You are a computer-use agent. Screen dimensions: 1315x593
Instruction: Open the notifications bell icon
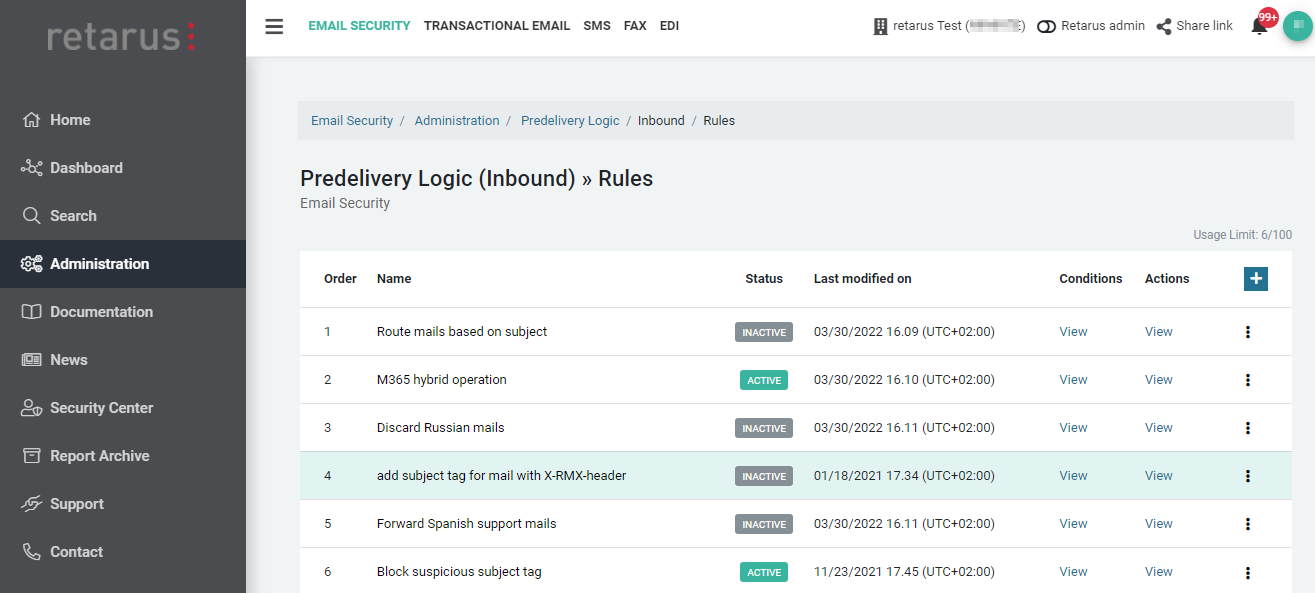pyautogui.click(x=1260, y=27)
